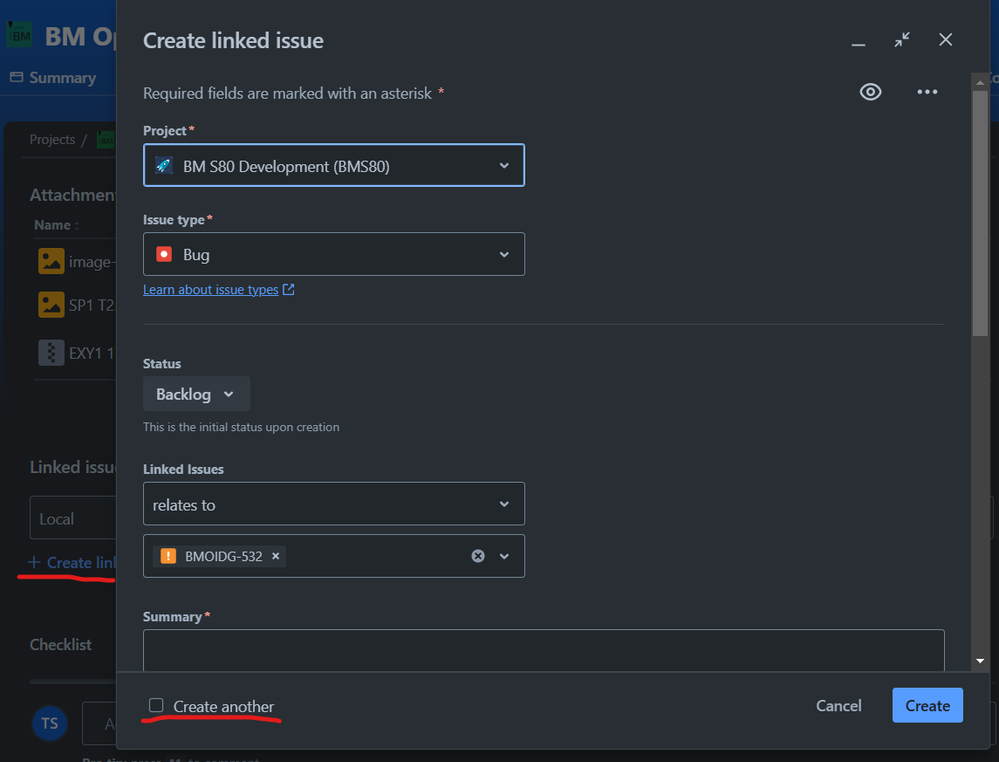Expand the Backlog status dropdown
The image size is (999, 762).
tap(196, 393)
